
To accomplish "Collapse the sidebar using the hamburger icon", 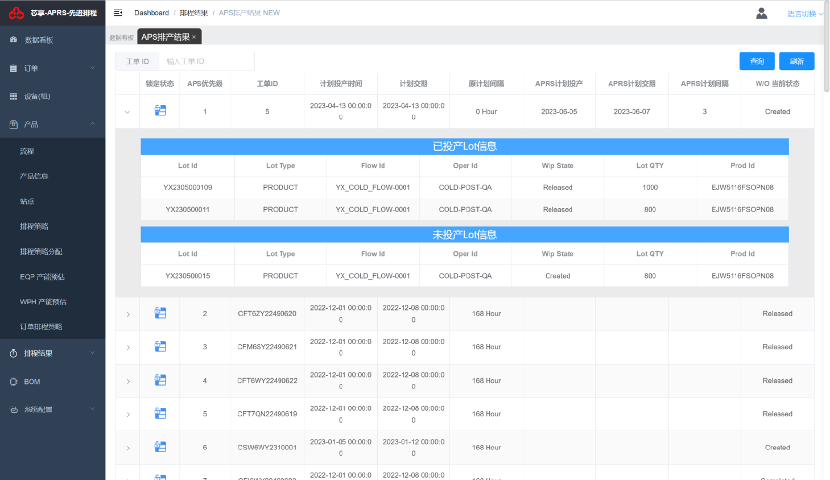I will (118, 13).
